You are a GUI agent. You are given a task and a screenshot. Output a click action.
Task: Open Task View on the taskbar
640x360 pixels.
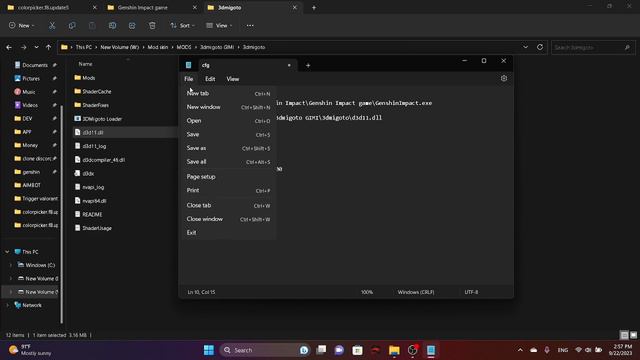(x=321, y=350)
